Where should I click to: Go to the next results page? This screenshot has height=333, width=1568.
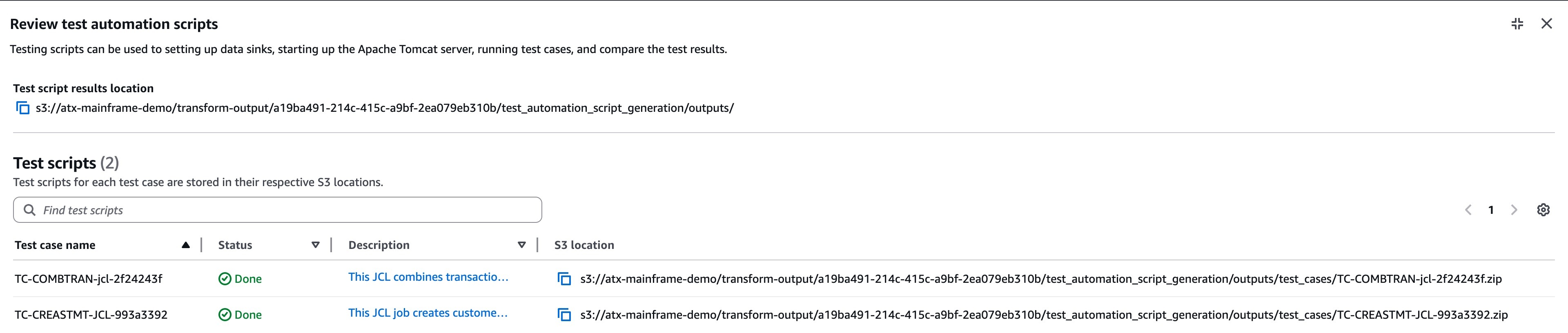(1514, 209)
